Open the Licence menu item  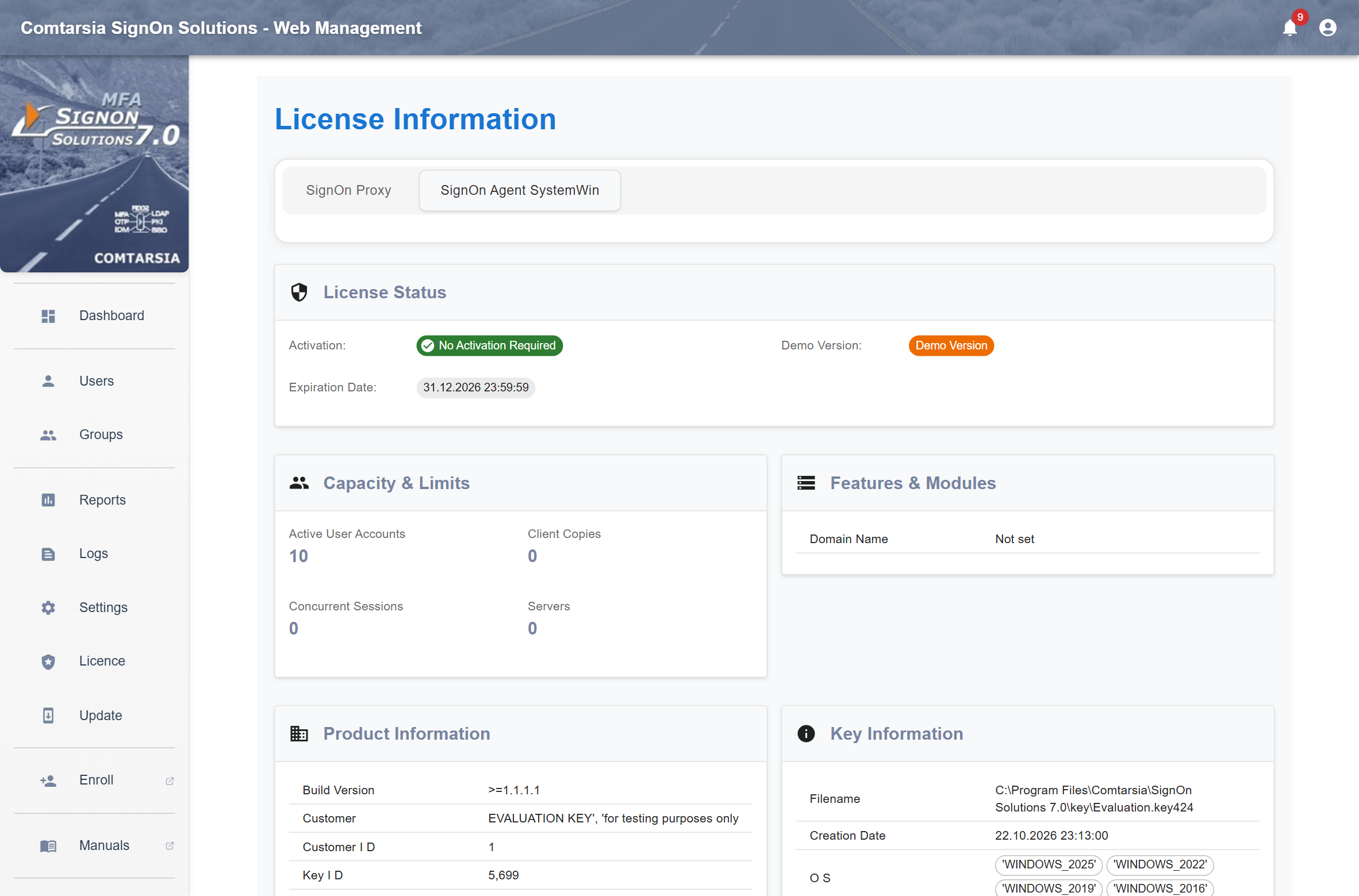coord(94,662)
